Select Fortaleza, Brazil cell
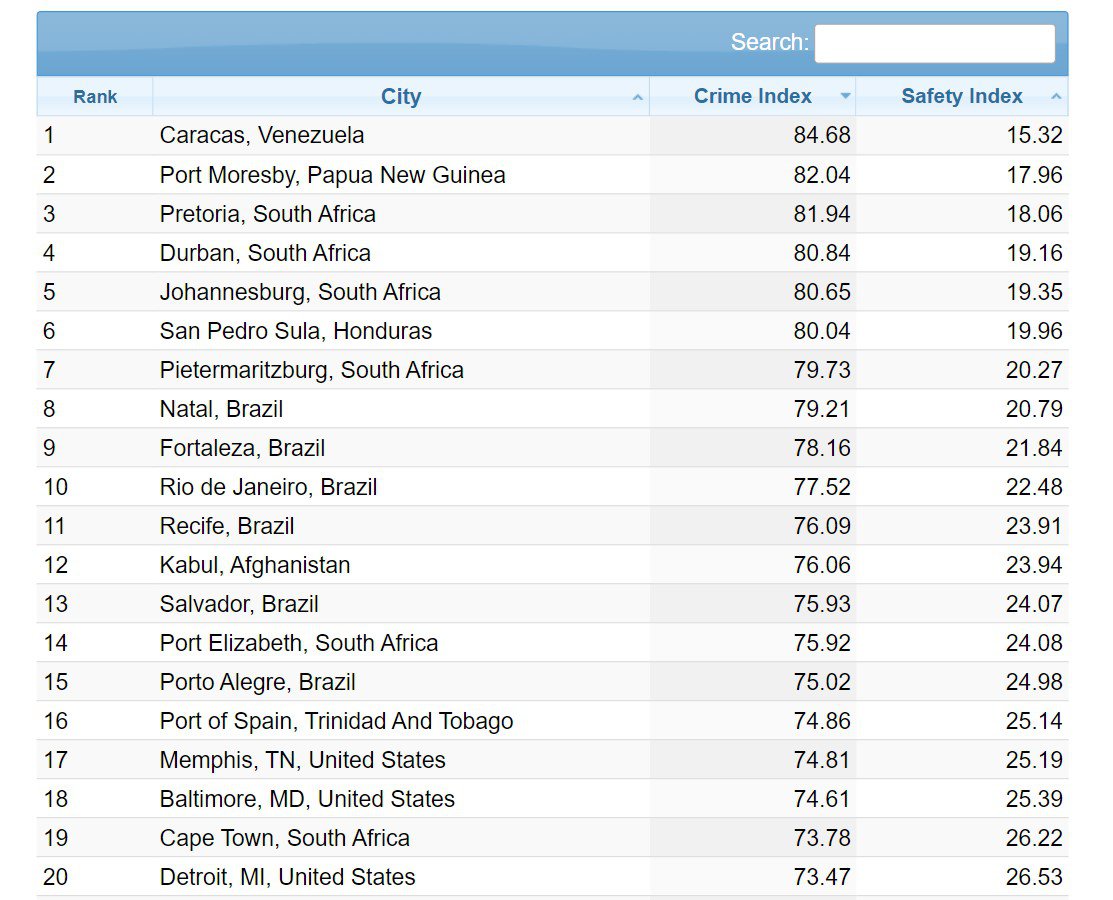 tap(401, 448)
